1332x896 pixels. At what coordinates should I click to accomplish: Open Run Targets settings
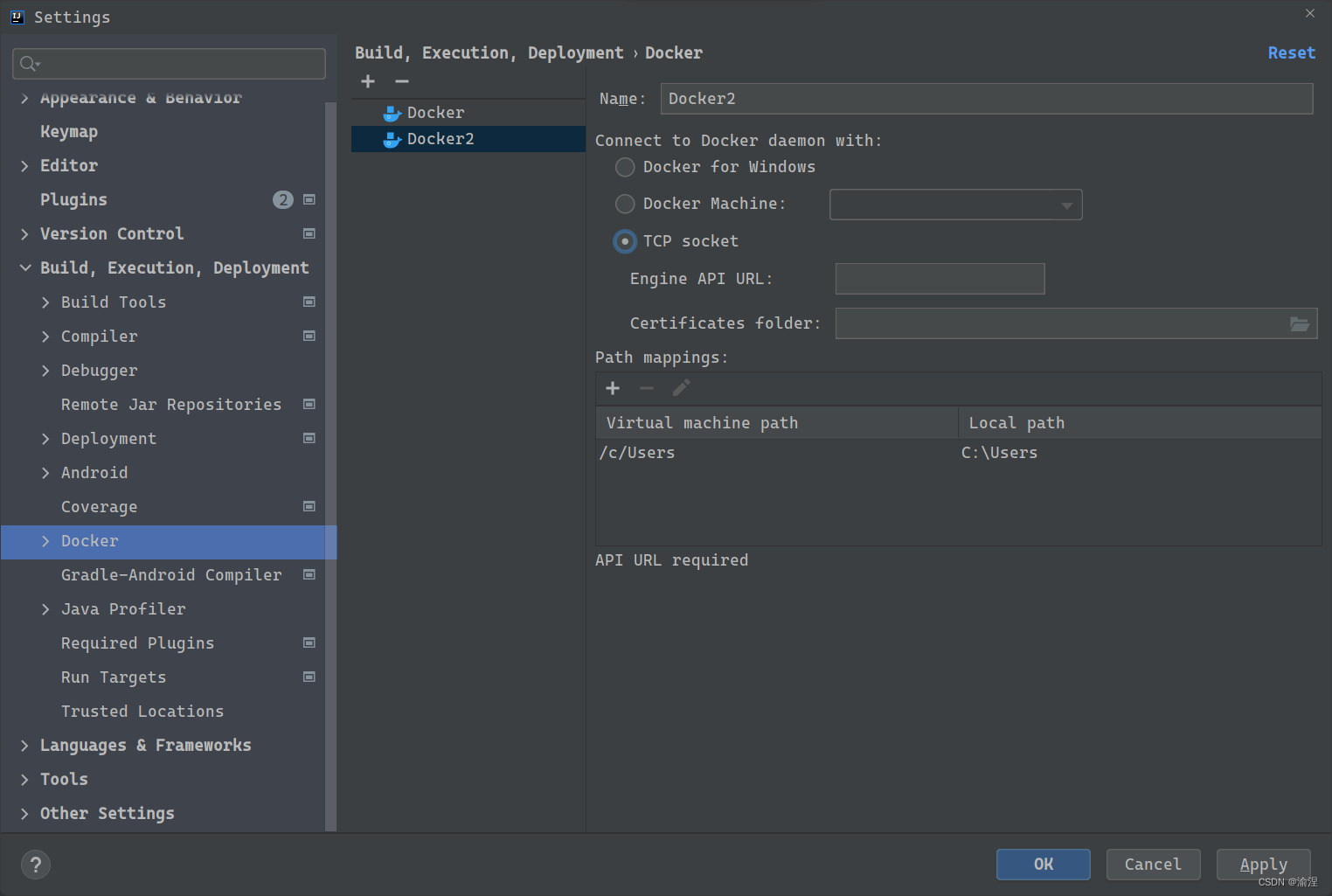114,677
